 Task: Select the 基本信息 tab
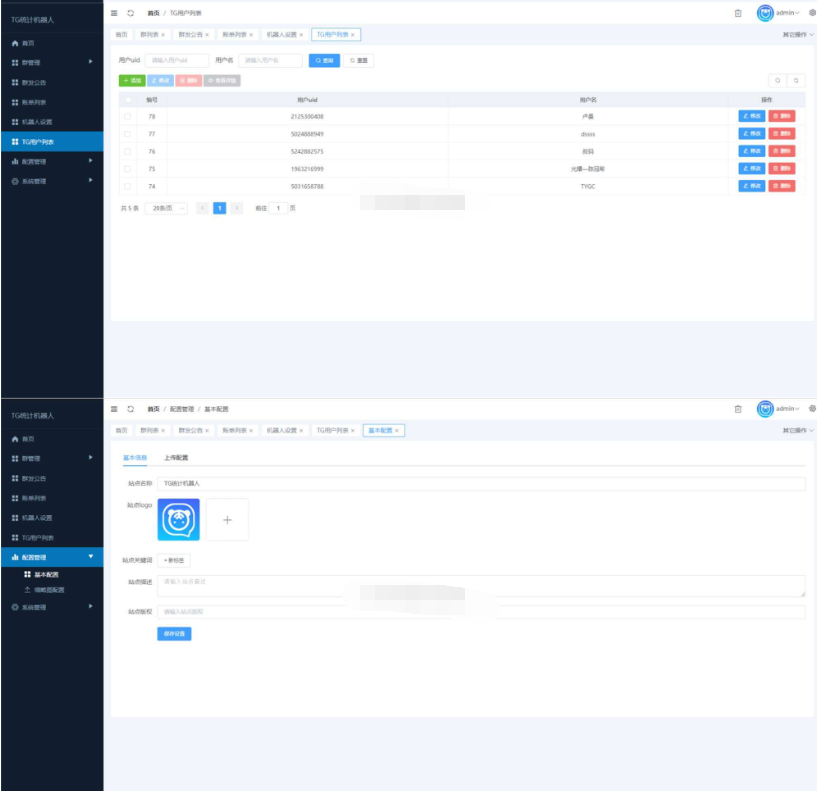135,458
